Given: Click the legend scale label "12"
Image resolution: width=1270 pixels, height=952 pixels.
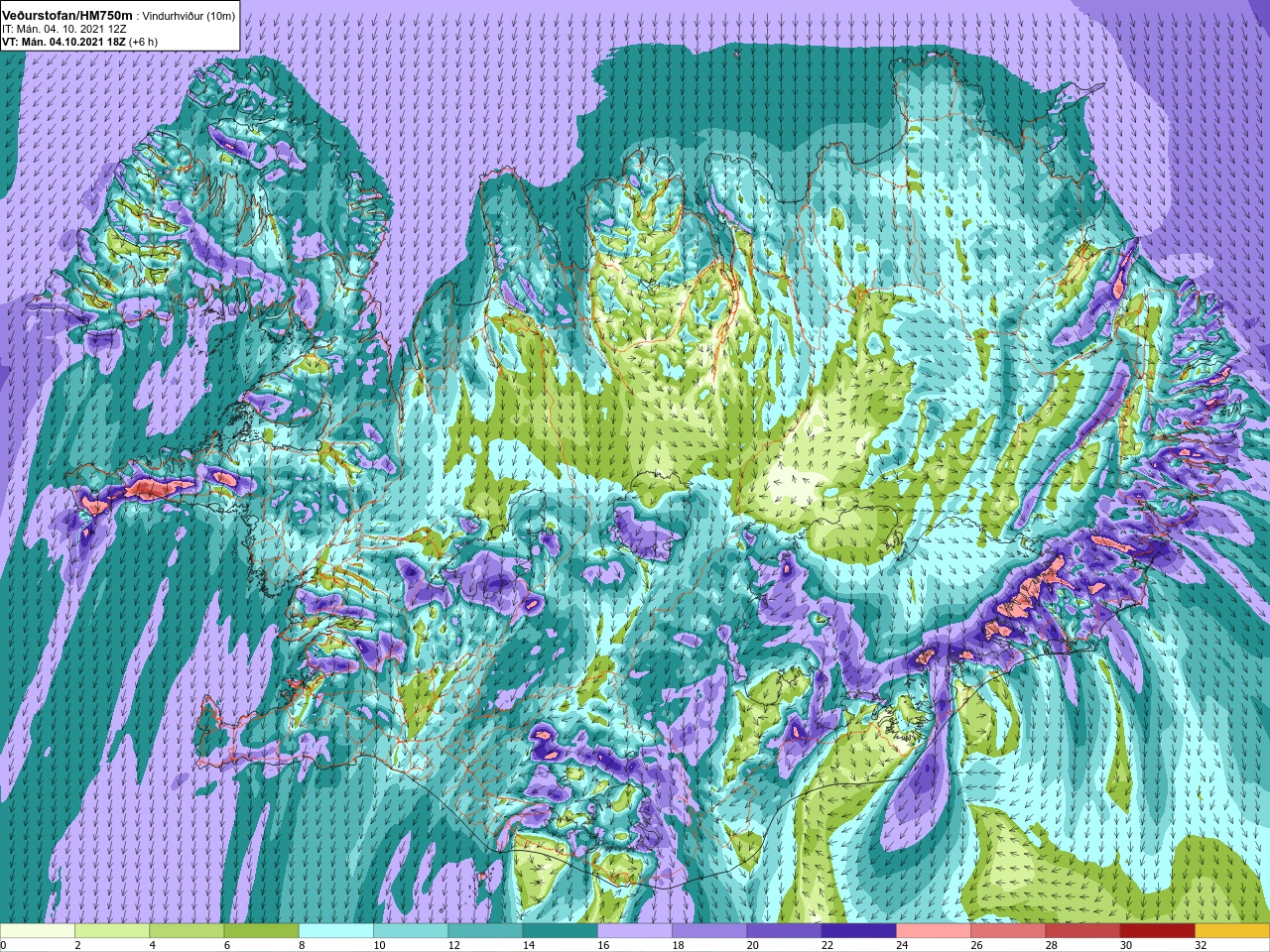Looking at the screenshot, I should (x=453, y=946).
